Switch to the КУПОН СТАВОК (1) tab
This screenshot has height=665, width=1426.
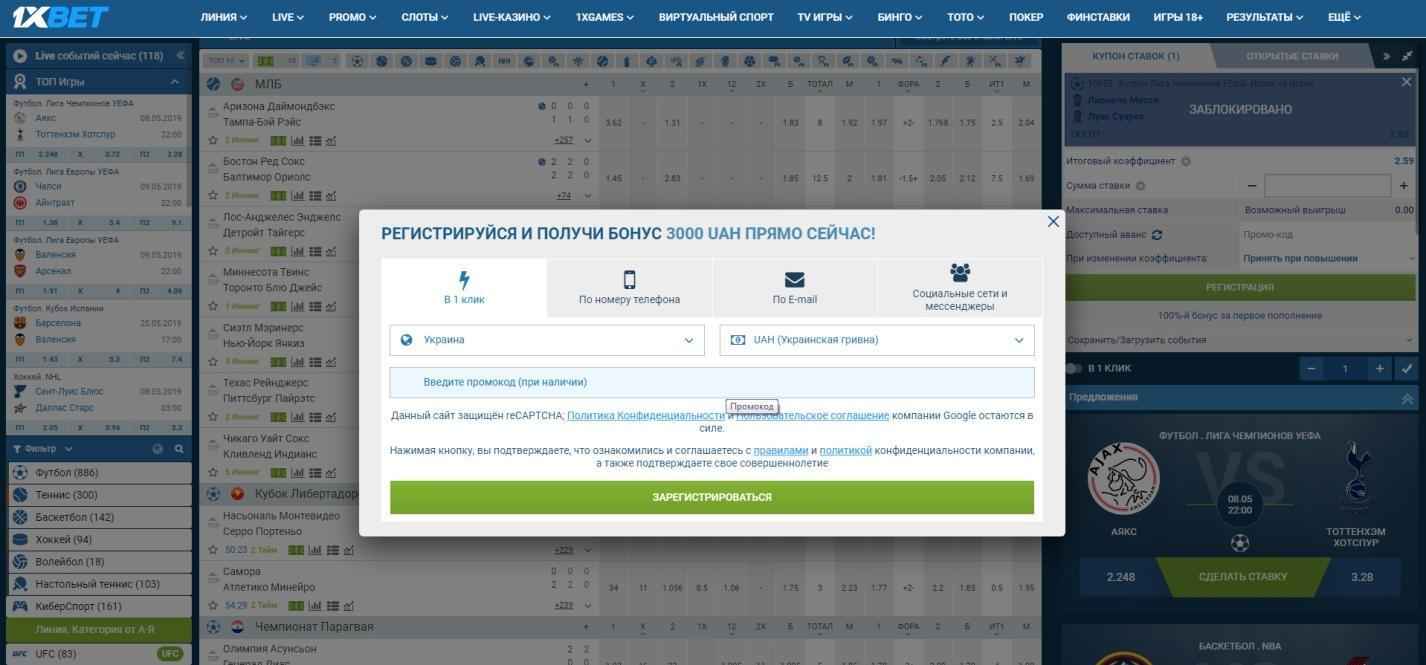click(x=1136, y=56)
